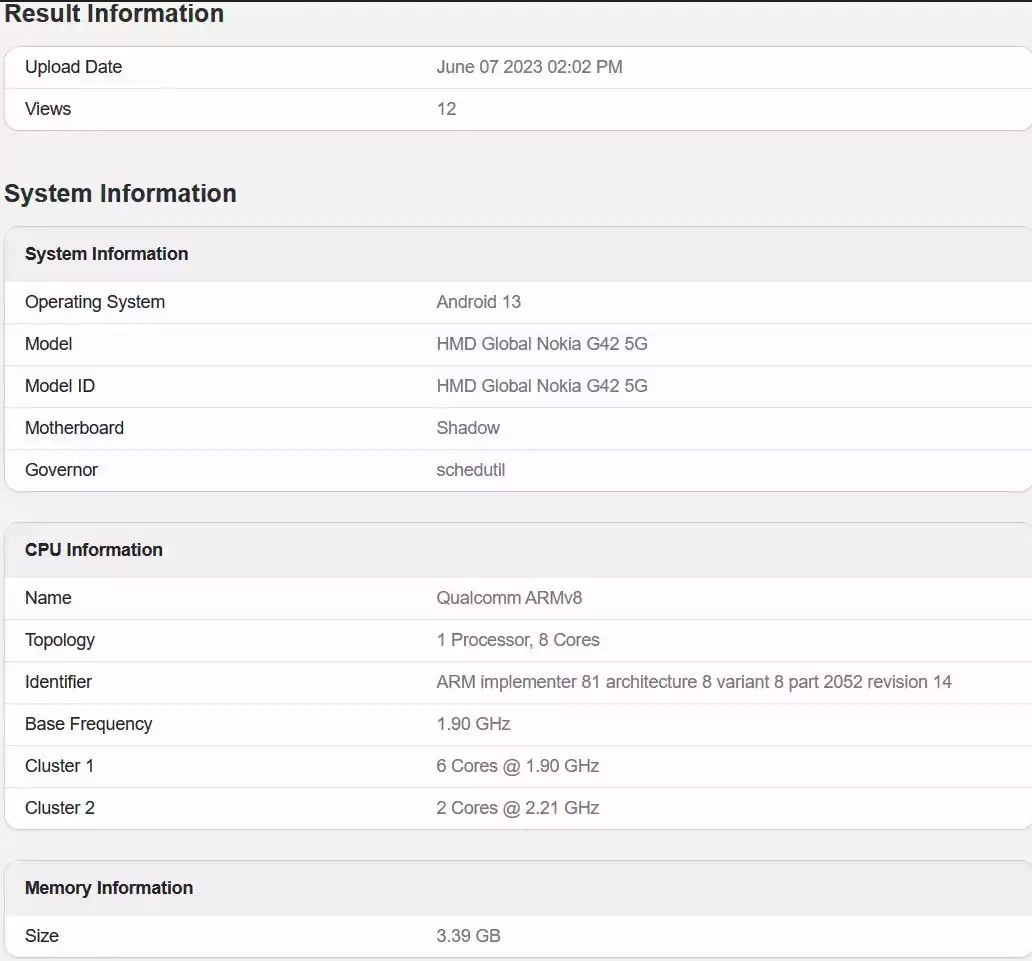The image size is (1032, 961).
Task: Click the CPU Information table header
Action: click(x=93, y=550)
